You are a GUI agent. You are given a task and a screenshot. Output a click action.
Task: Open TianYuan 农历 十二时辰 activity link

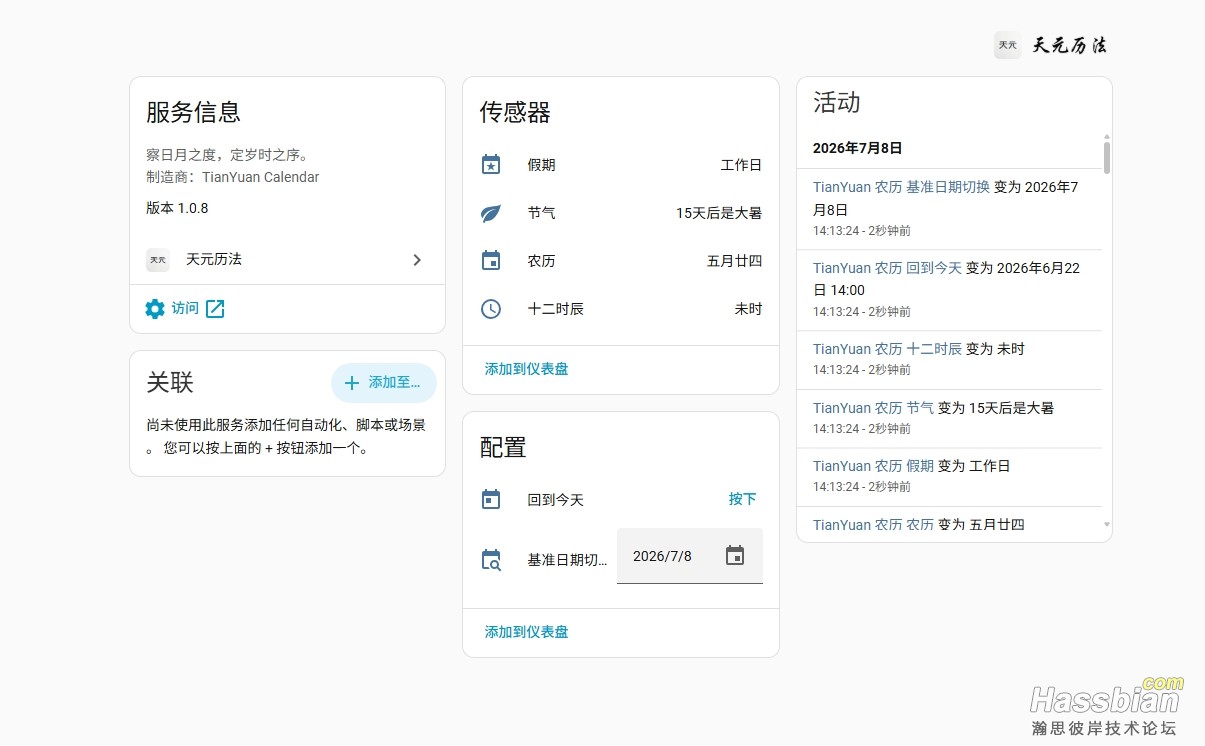tap(887, 349)
